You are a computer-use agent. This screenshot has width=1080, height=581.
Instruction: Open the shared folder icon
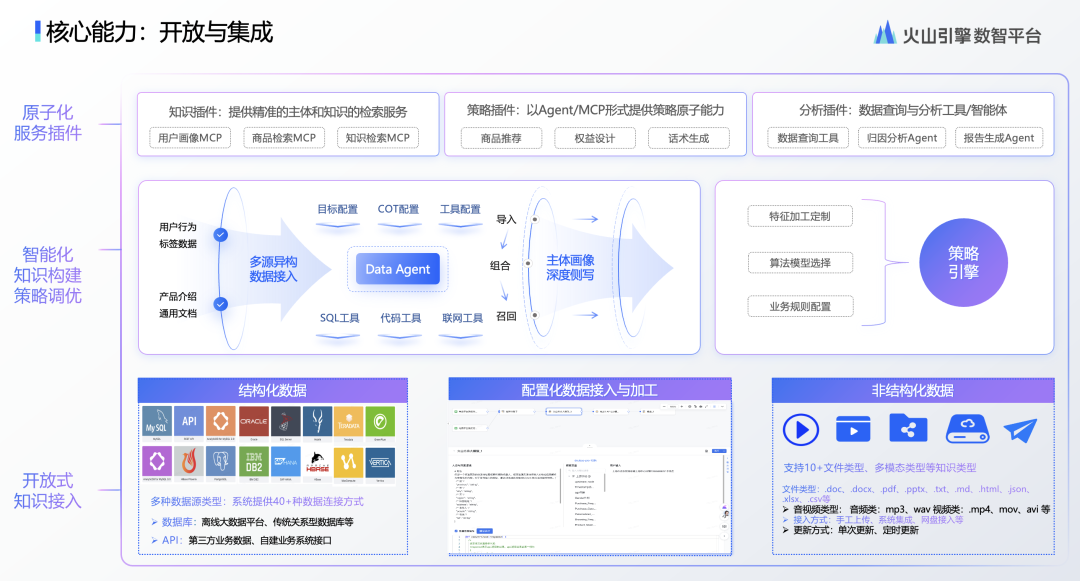click(908, 427)
